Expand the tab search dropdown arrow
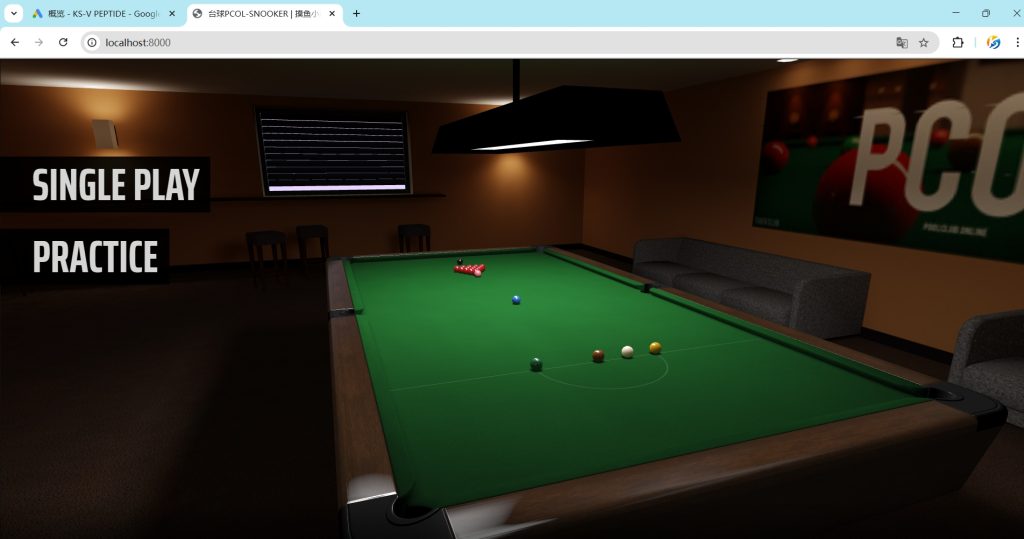 coord(13,13)
